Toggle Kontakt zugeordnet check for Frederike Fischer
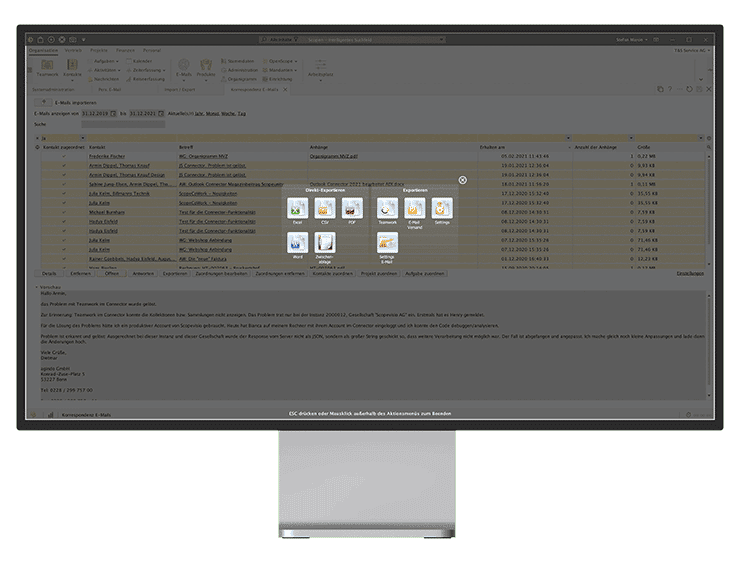Viewport: 740px width, 563px height. 64,156
